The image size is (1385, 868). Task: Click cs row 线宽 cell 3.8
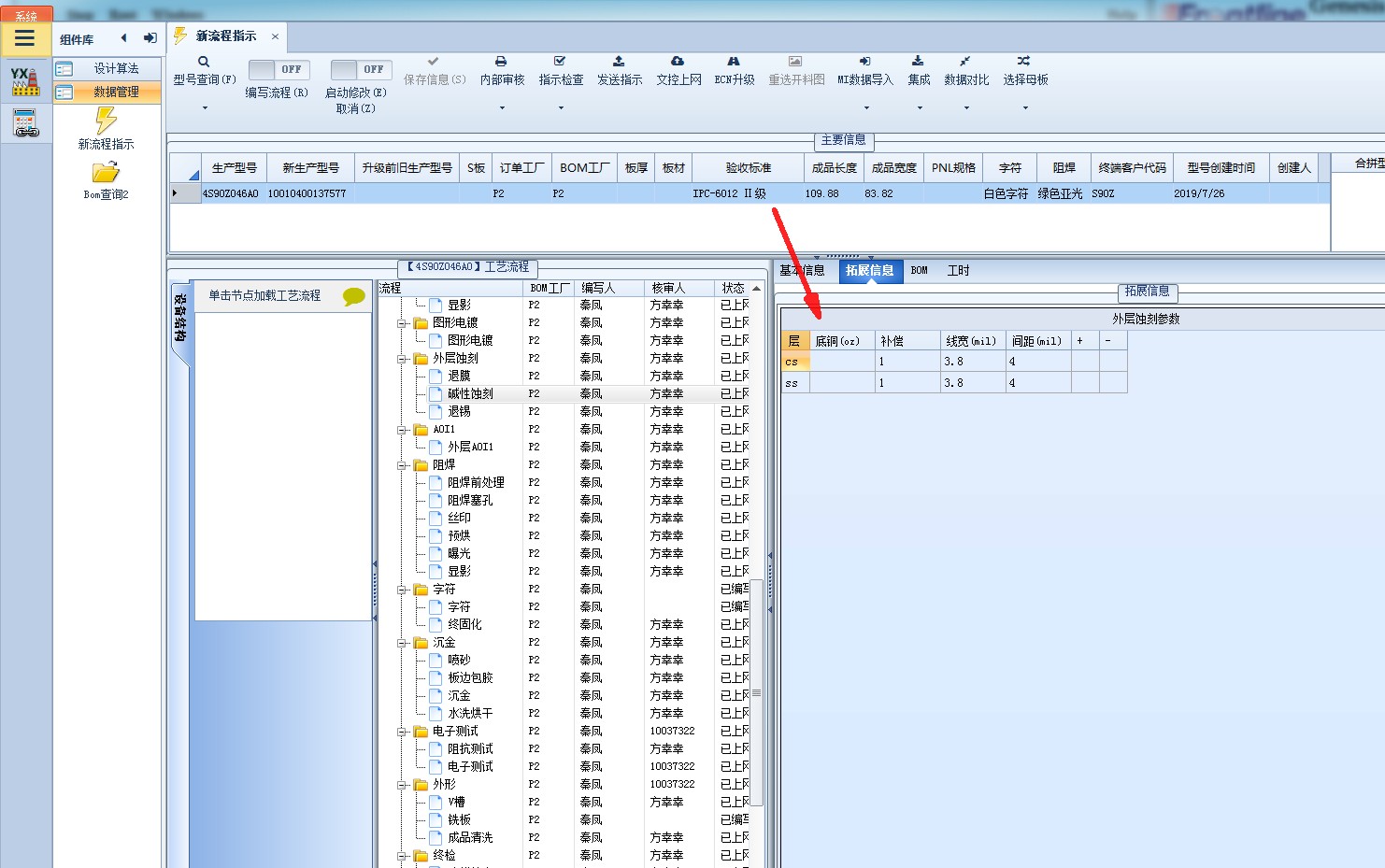pos(973,362)
